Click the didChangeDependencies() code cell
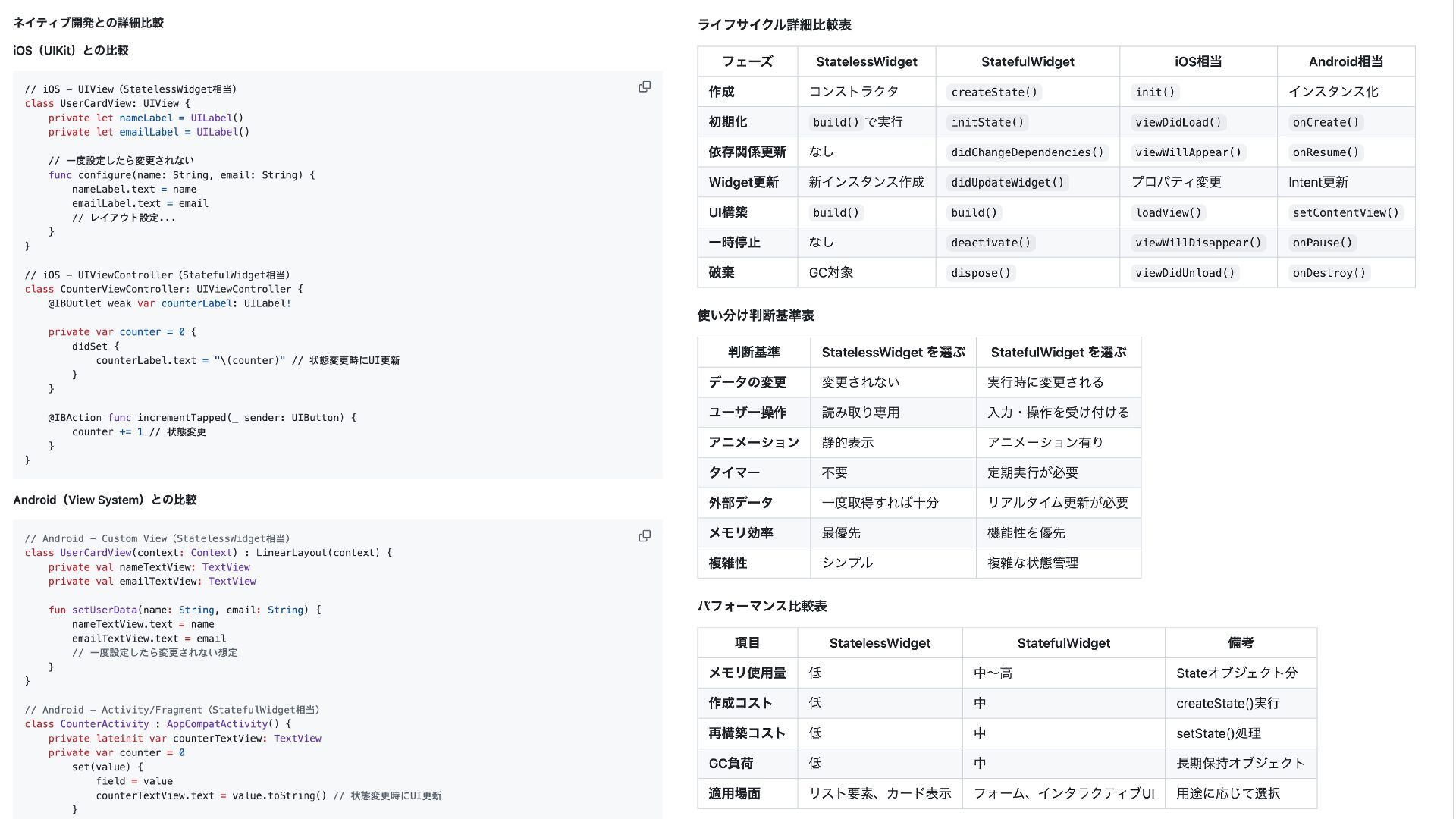This screenshot has width=1456, height=819. (x=1027, y=152)
